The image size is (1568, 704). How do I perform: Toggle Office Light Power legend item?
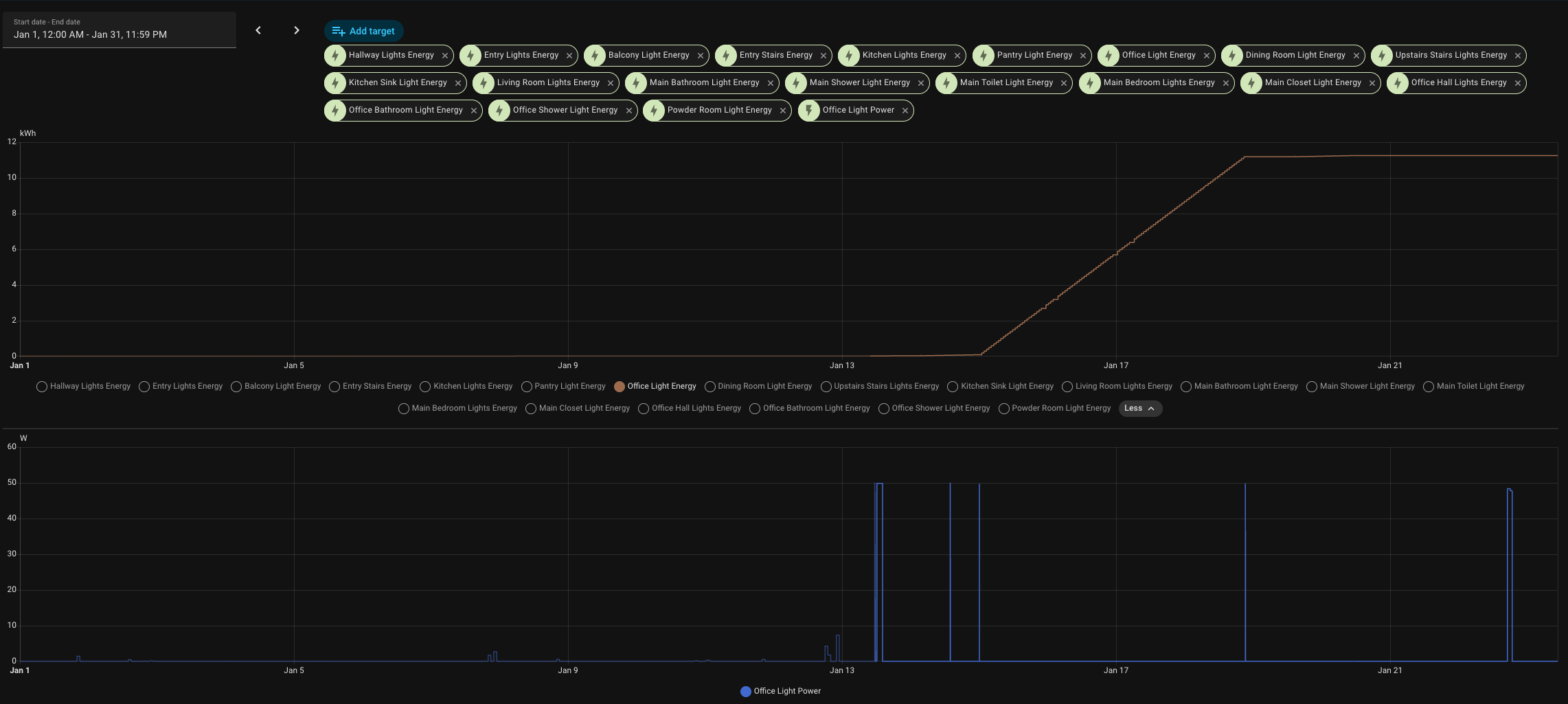780,692
